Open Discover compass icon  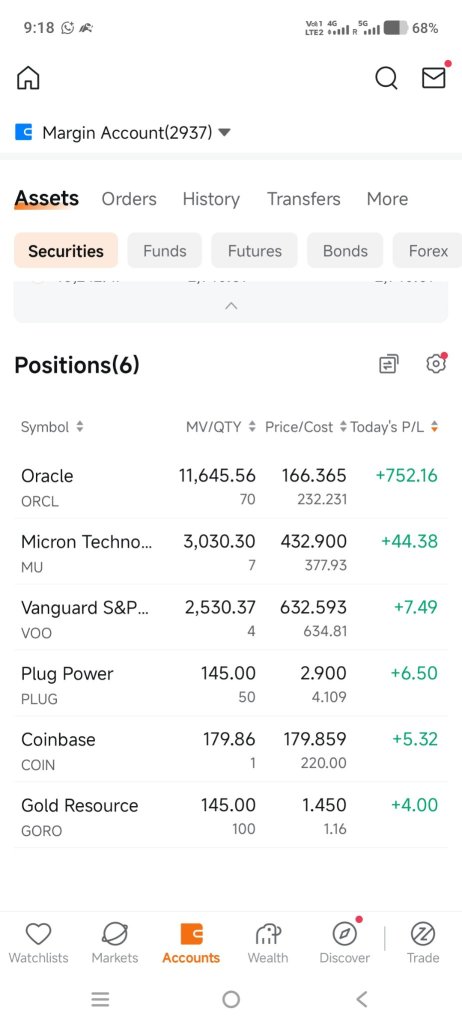(x=344, y=934)
